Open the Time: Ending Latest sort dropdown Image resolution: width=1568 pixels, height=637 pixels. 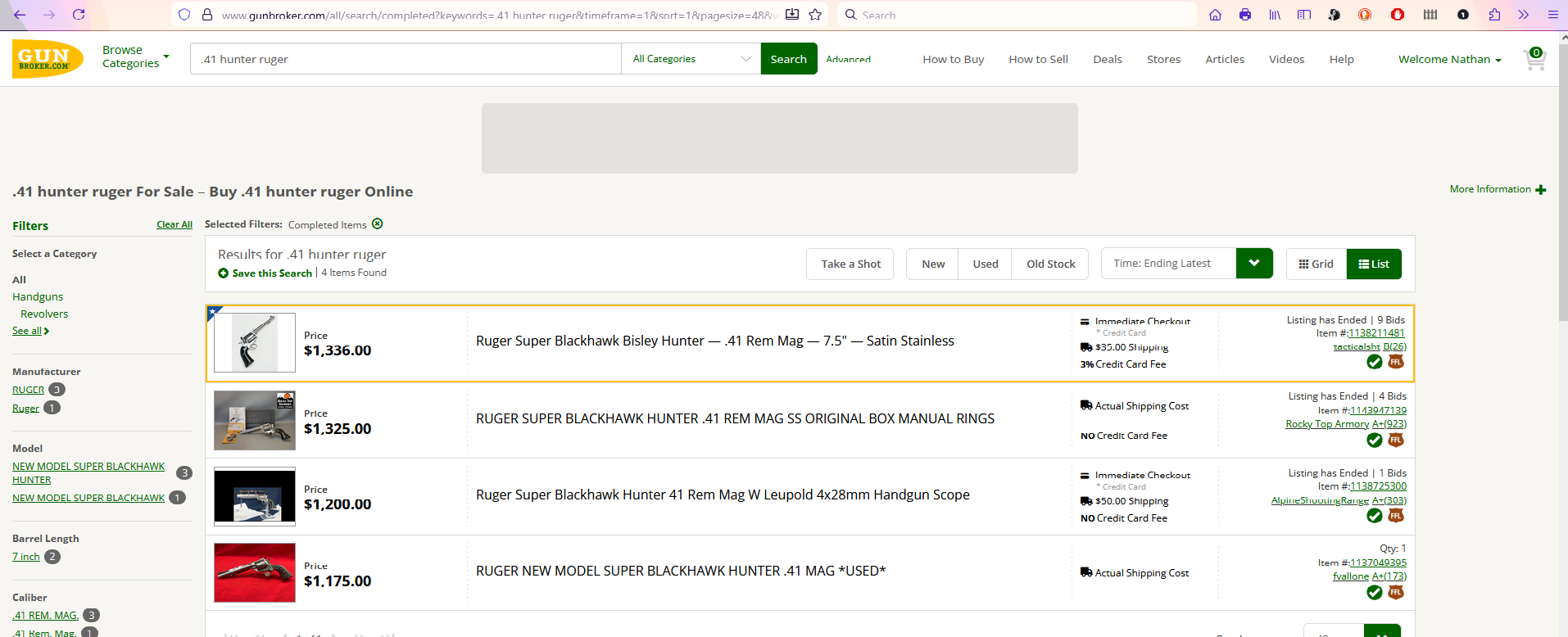(1187, 263)
